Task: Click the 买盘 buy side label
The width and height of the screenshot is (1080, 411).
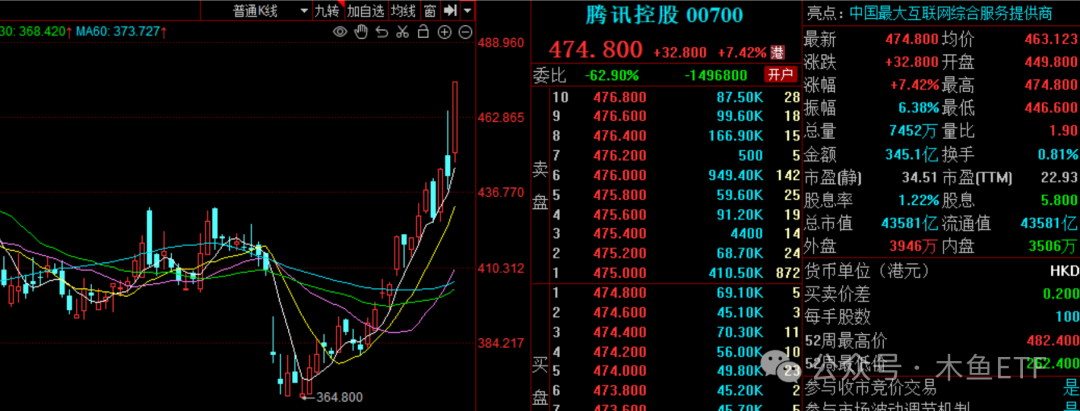Action: click(x=541, y=382)
